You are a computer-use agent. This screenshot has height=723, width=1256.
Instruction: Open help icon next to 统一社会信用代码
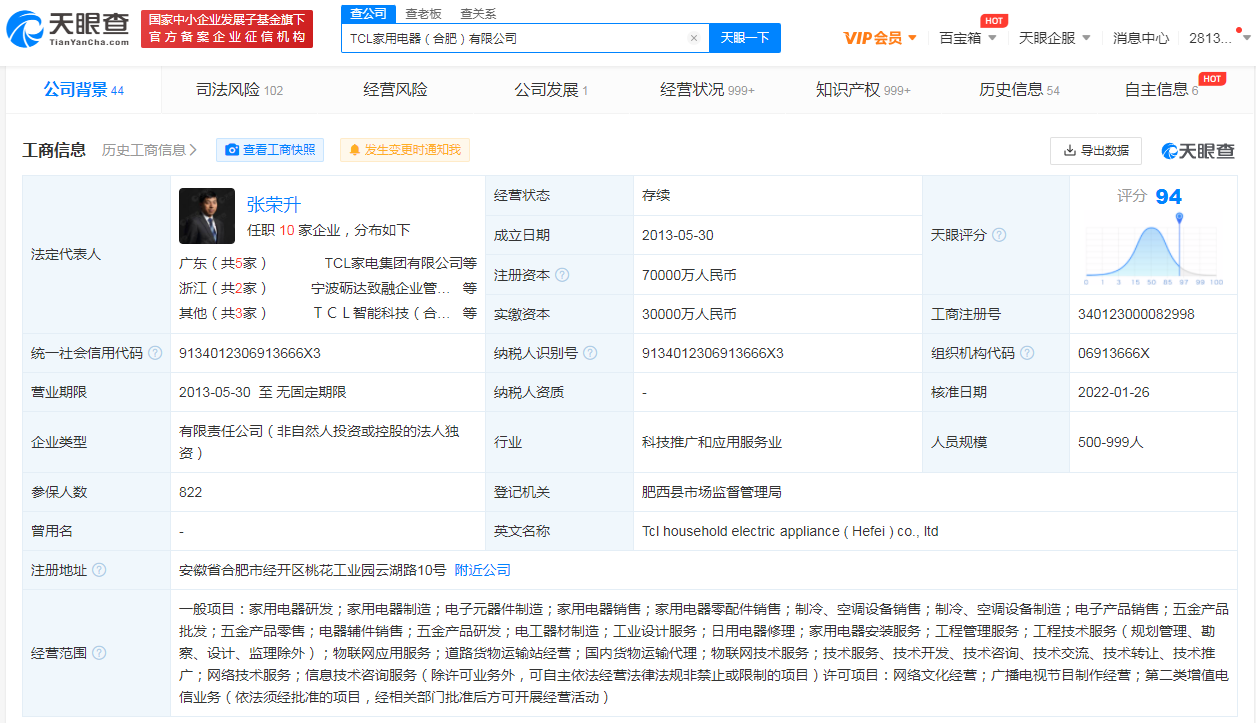(x=155, y=353)
